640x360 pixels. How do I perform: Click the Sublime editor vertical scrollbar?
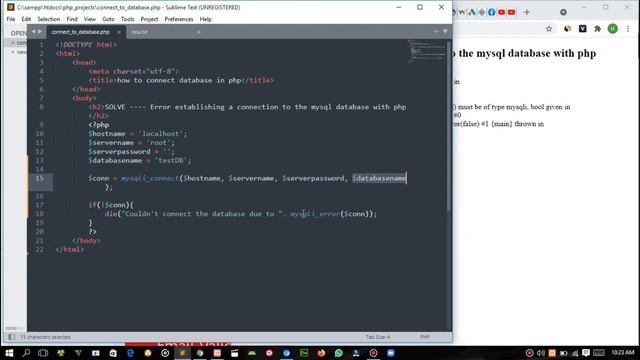(449, 126)
